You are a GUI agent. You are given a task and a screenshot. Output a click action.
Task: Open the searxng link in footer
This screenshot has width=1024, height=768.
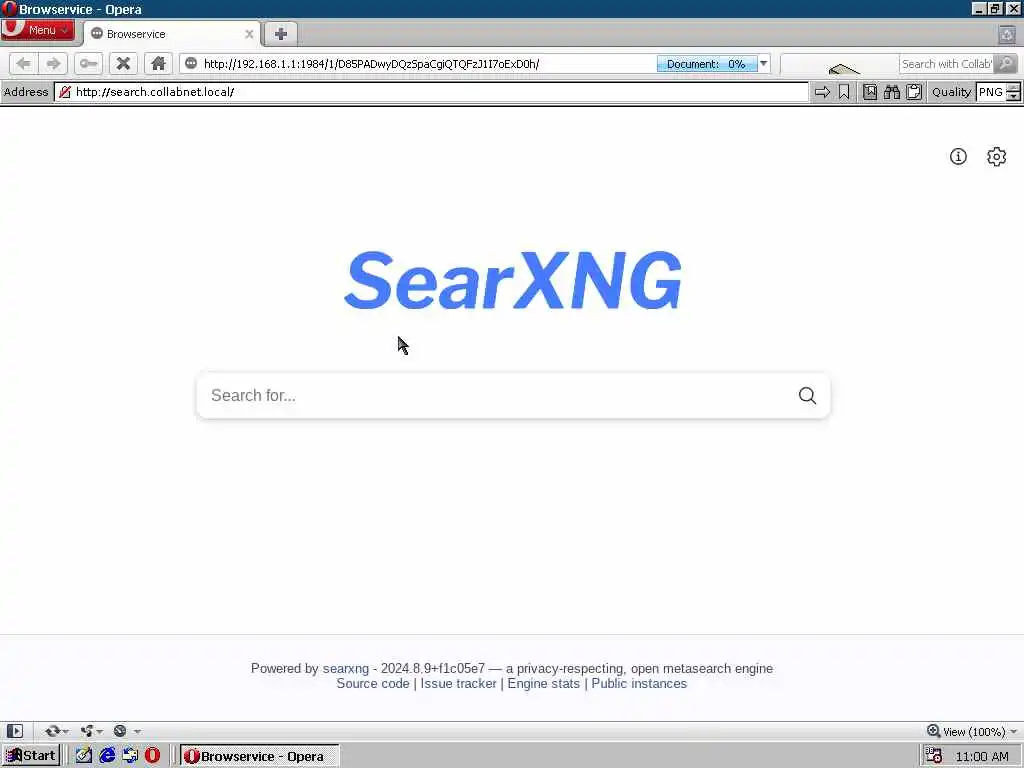click(x=345, y=668)
